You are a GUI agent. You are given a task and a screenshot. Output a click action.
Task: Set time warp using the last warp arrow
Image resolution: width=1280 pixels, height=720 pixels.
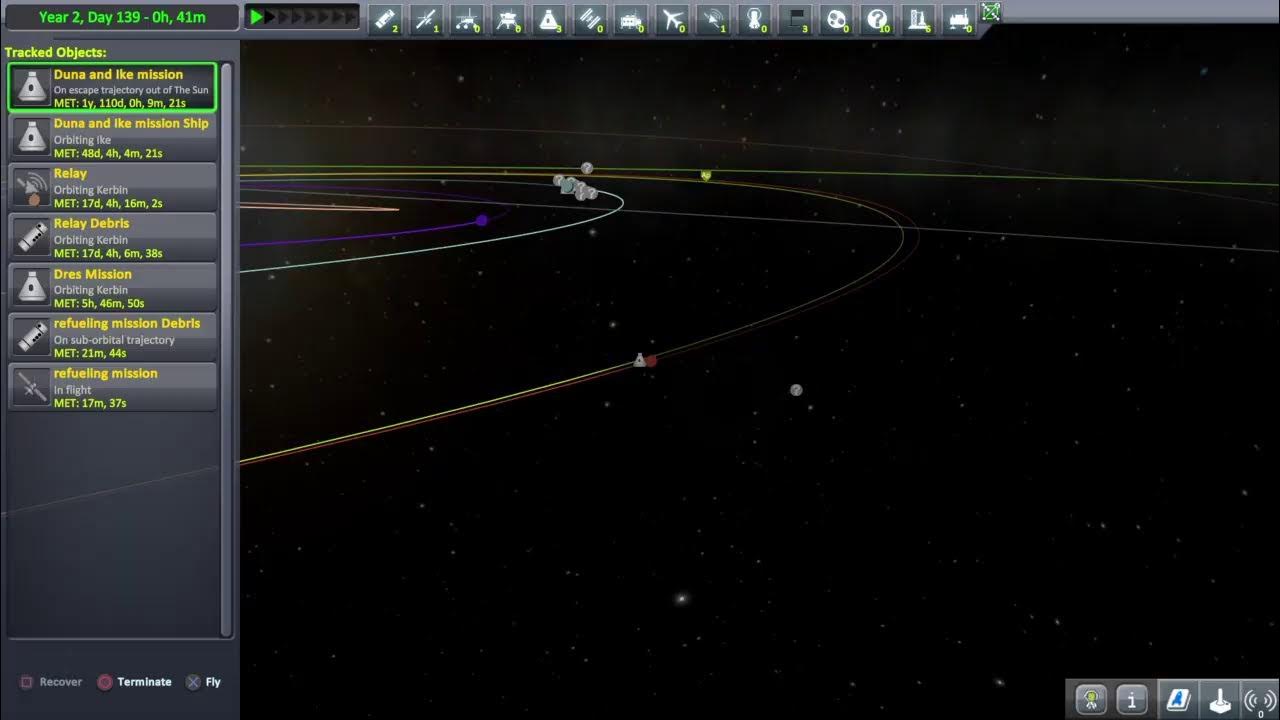(350, 17)
